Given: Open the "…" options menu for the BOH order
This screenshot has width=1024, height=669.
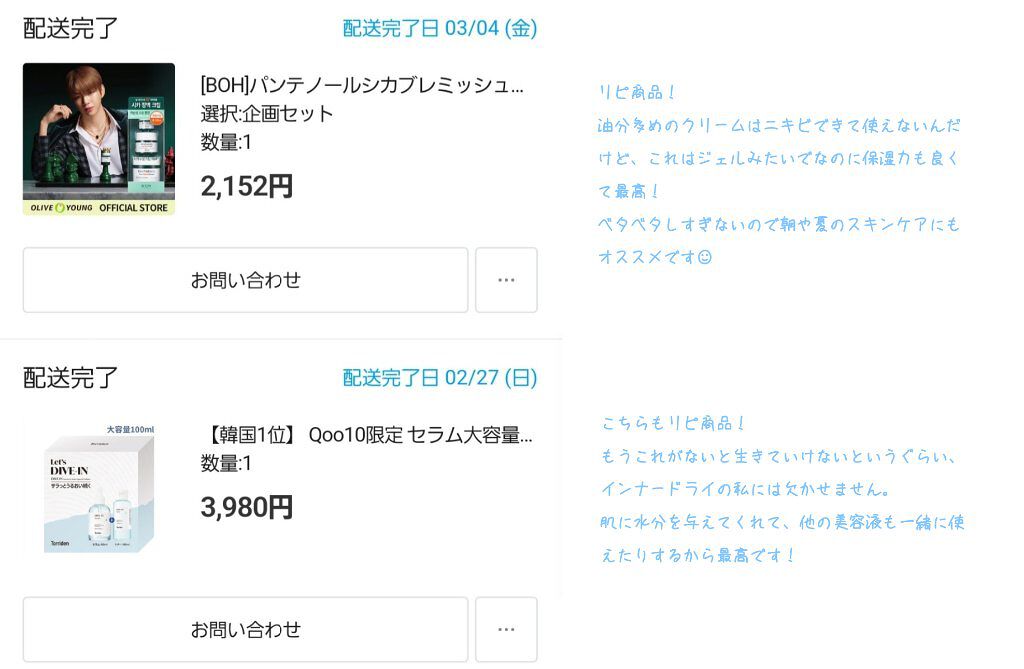Looking at the screenshot, I should pyautogui.click(x=507, y=280).
